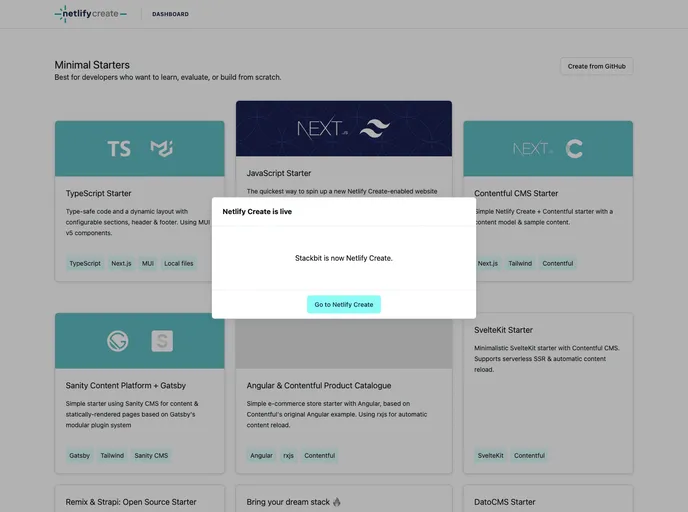Click the Gatsby logo on the Sanity card

[118, 341]
